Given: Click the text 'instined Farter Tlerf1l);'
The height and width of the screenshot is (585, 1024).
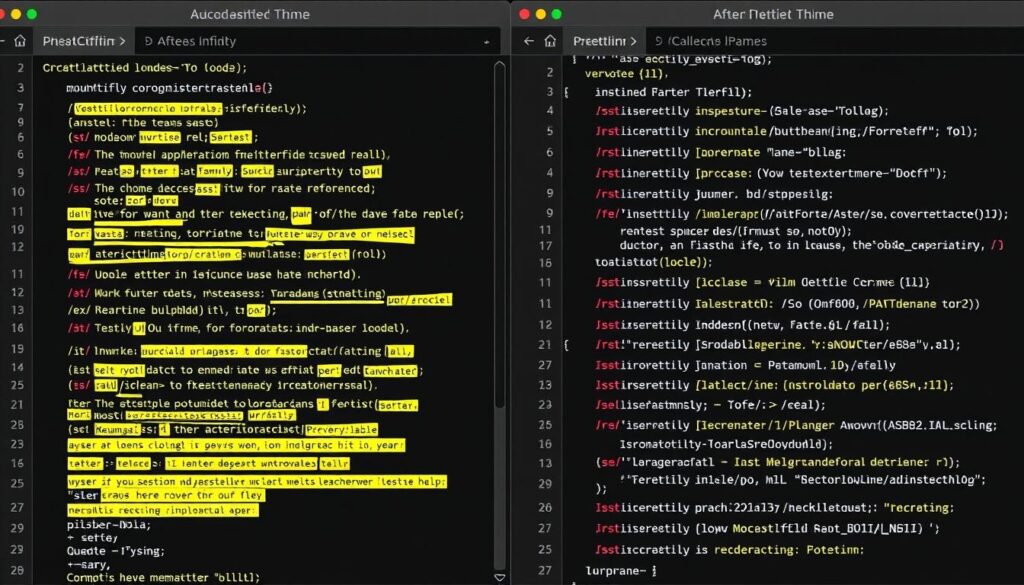Looking at the screenshot, I should 673,93.
